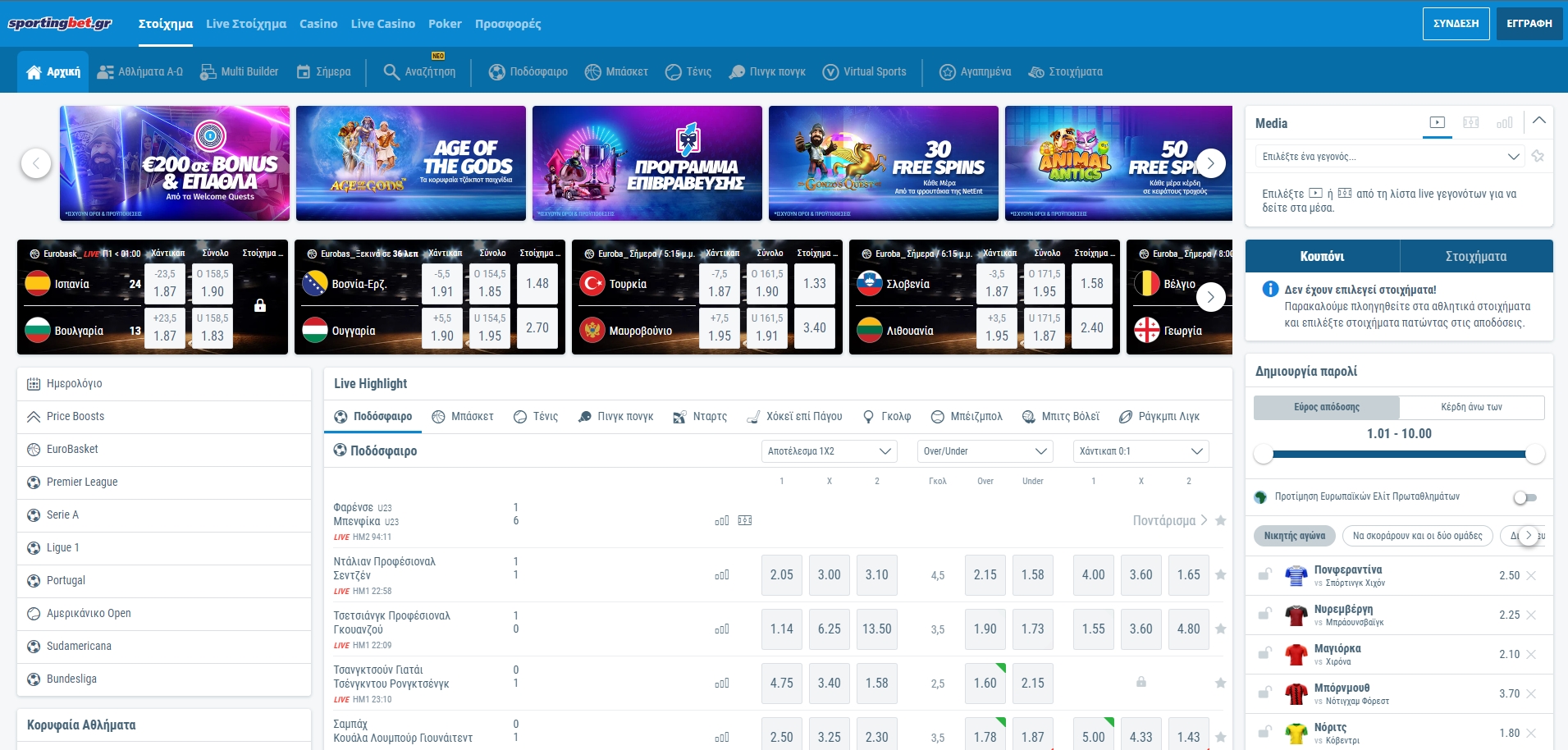Favorite the Φαρένσε U23 match star
Image resolution: width=1568 pixels, height=750 pixels.
pyautogui.click(x=1221, y=521)
